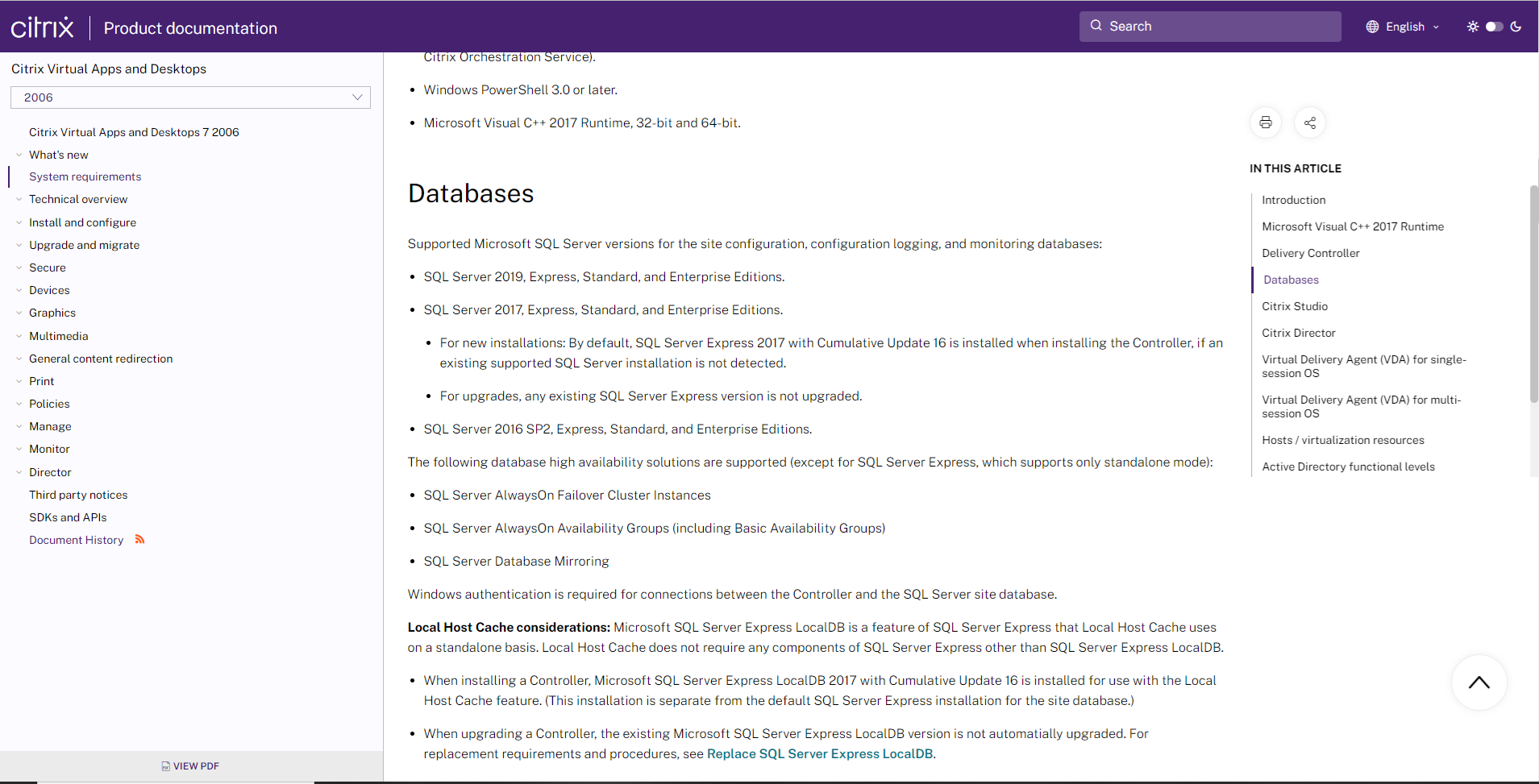This screenshot has height=784, width=1539.
Task: Open Monitor section in sidebar
Action: tap(49, 449)
